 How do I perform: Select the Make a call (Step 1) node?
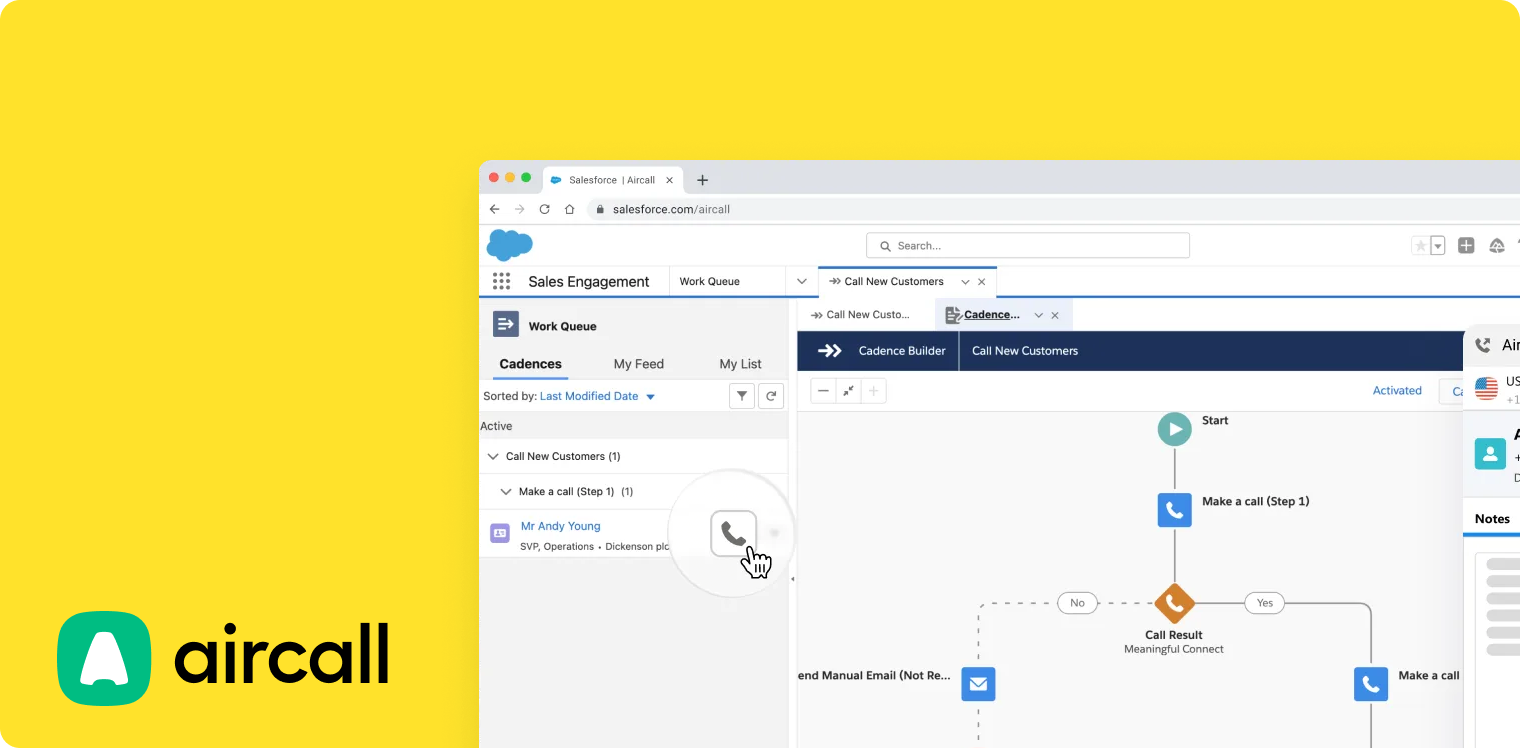[x=1174, y=509]
